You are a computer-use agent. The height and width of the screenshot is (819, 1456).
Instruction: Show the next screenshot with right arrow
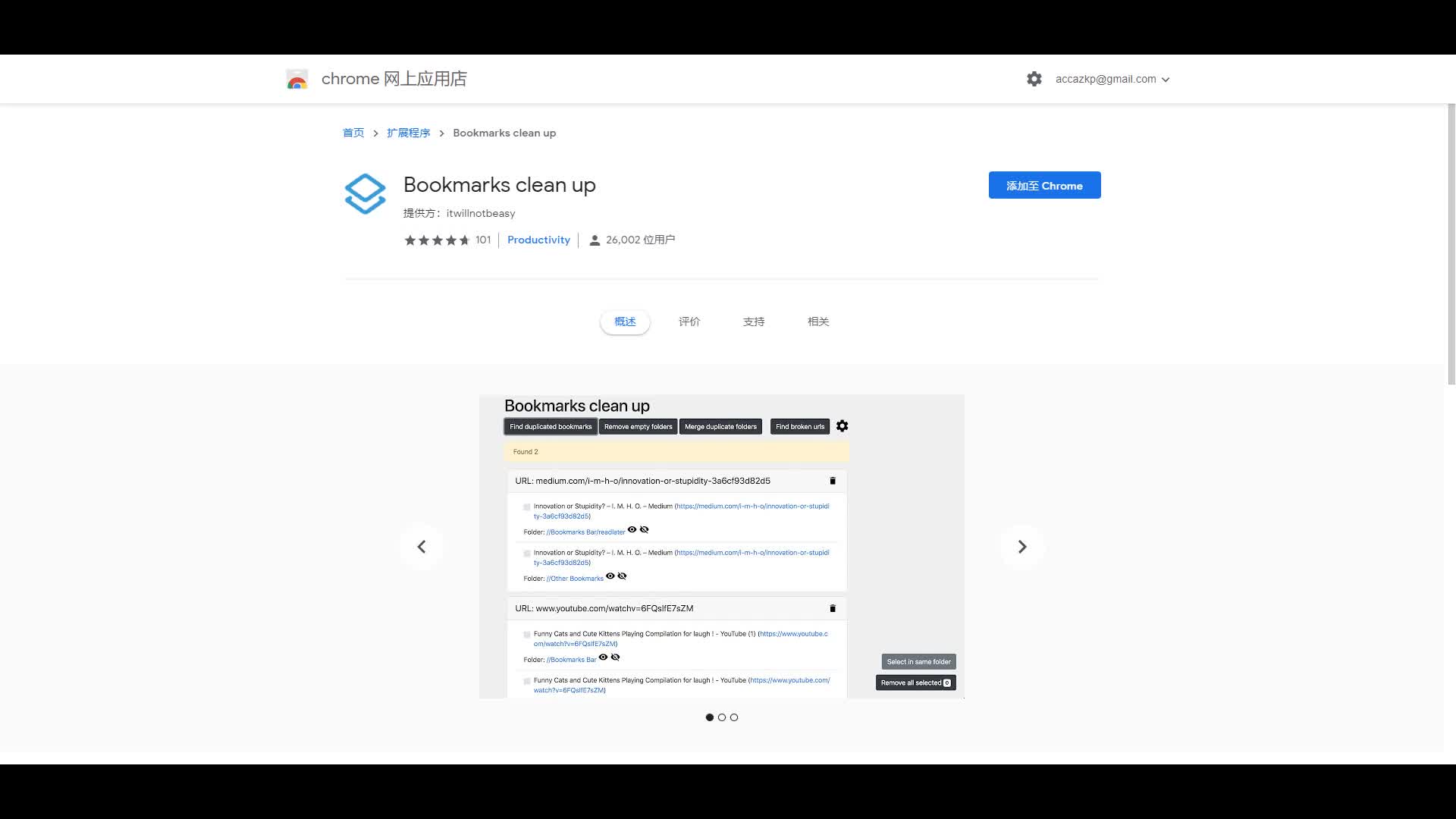click(1022, 547)
